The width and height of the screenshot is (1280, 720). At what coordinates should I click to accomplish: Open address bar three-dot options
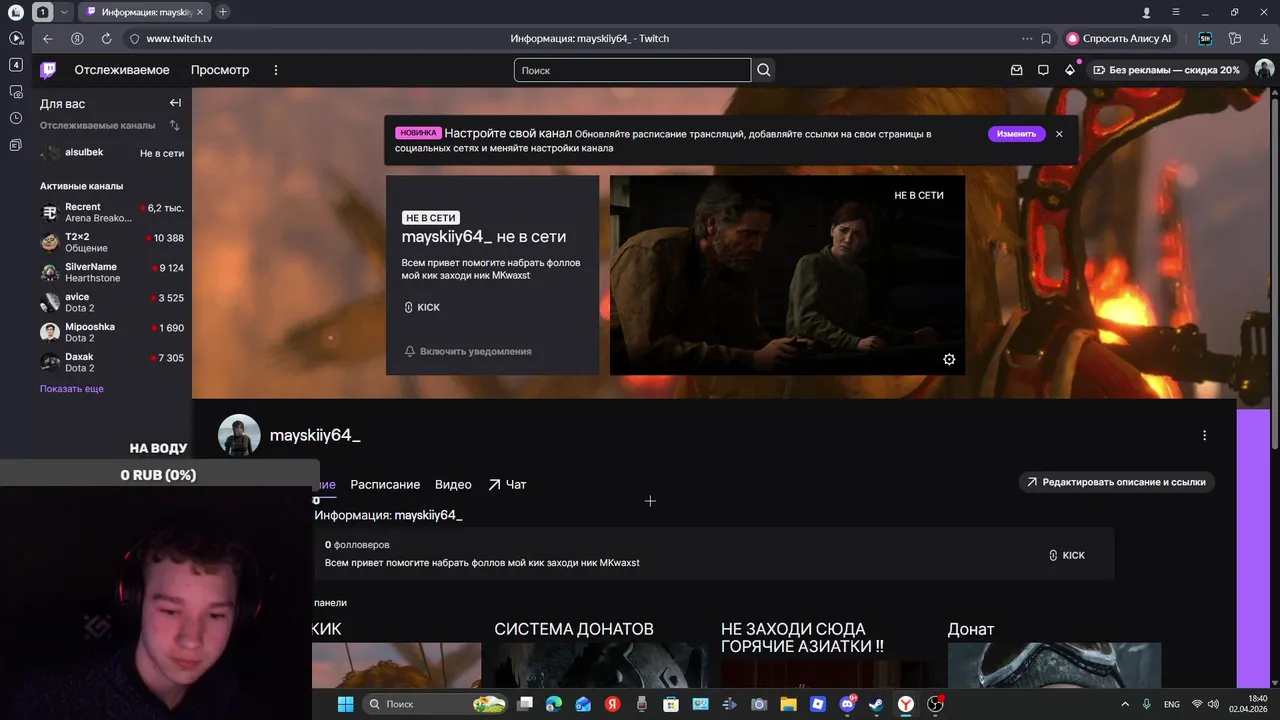tap(1026, 38)
